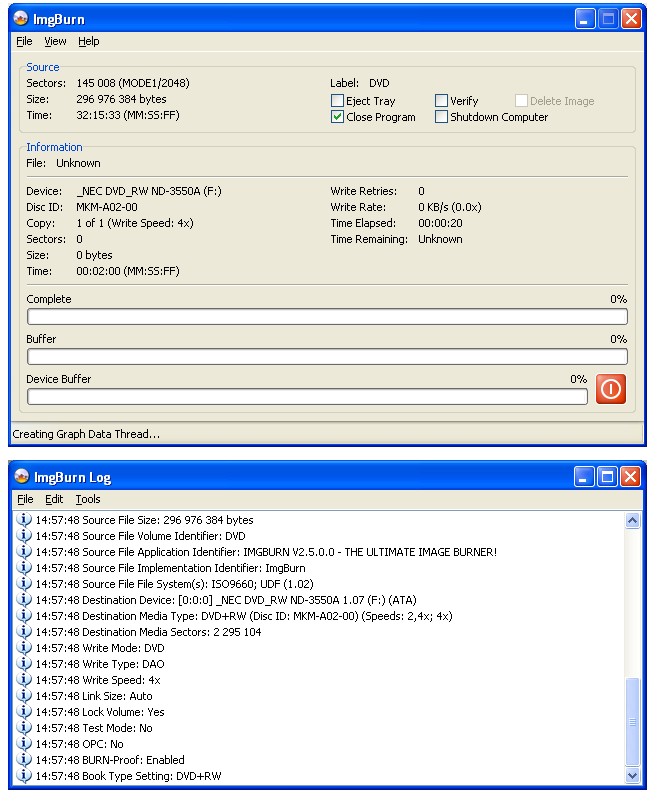The image size is (668, 801).
Task: Click the log scrollbar down arrow
Action: (x=632, y=775)
